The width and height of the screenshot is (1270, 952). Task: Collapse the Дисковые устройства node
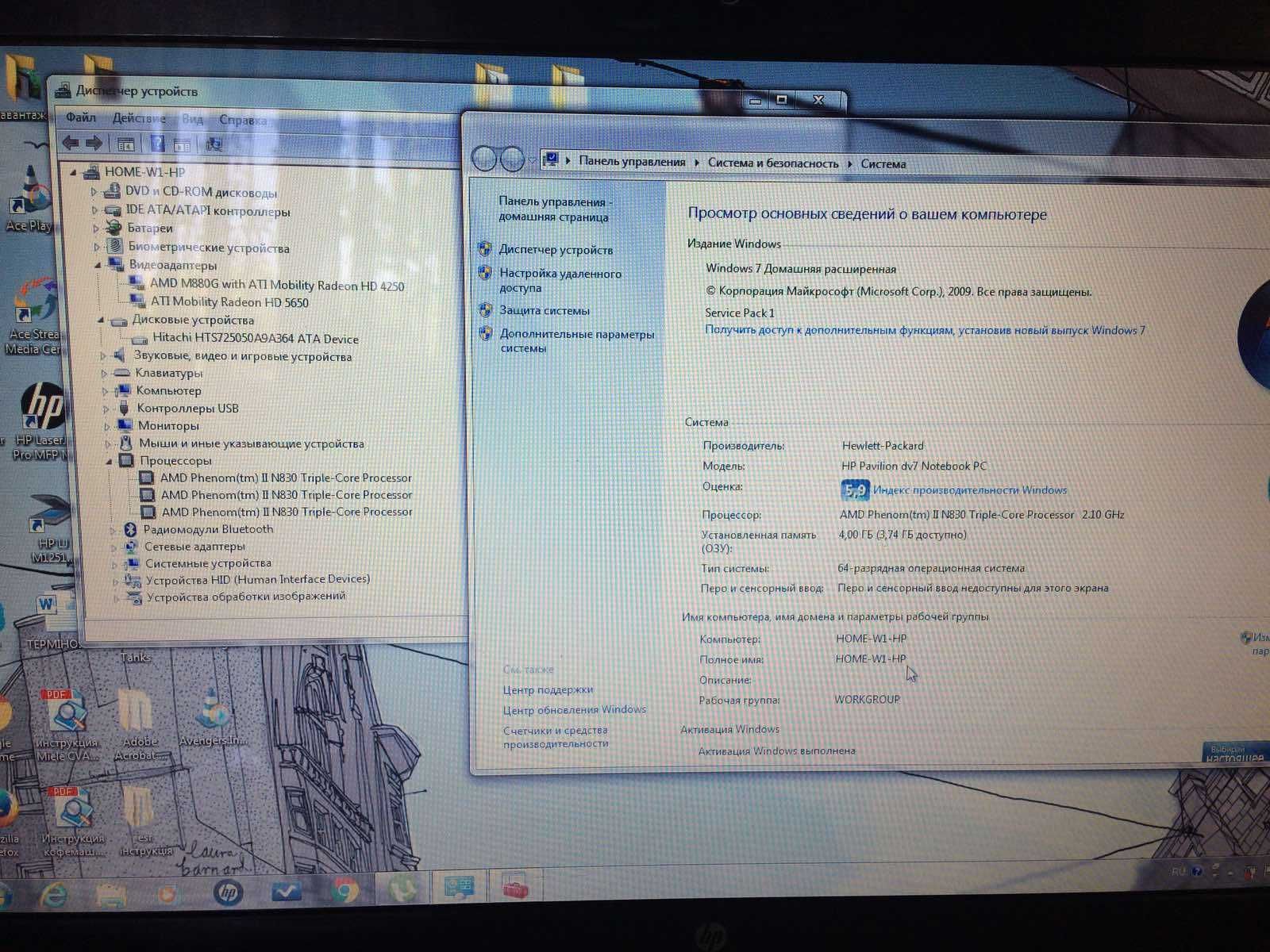coord(101,320)
